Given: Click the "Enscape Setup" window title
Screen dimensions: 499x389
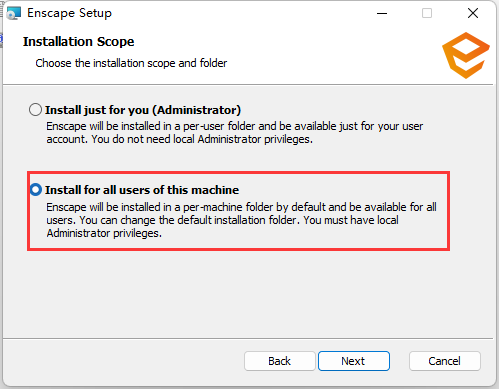Looking at the screenshot, I should click(x=69, y=13).
